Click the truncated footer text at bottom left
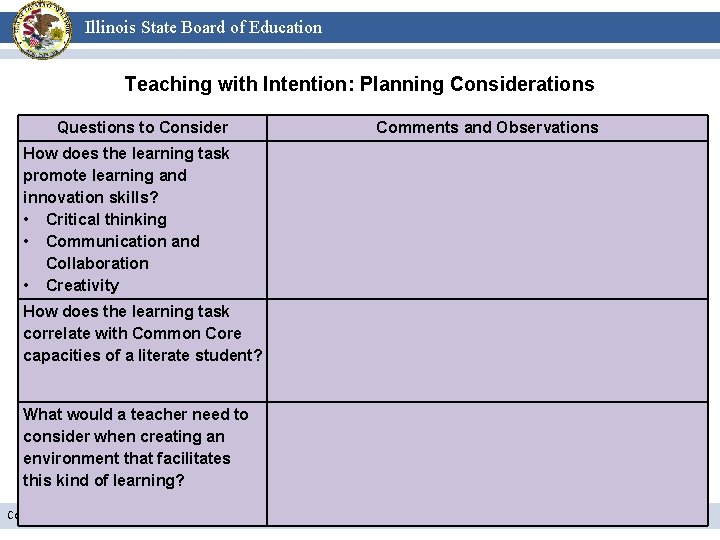 (11, 515)
